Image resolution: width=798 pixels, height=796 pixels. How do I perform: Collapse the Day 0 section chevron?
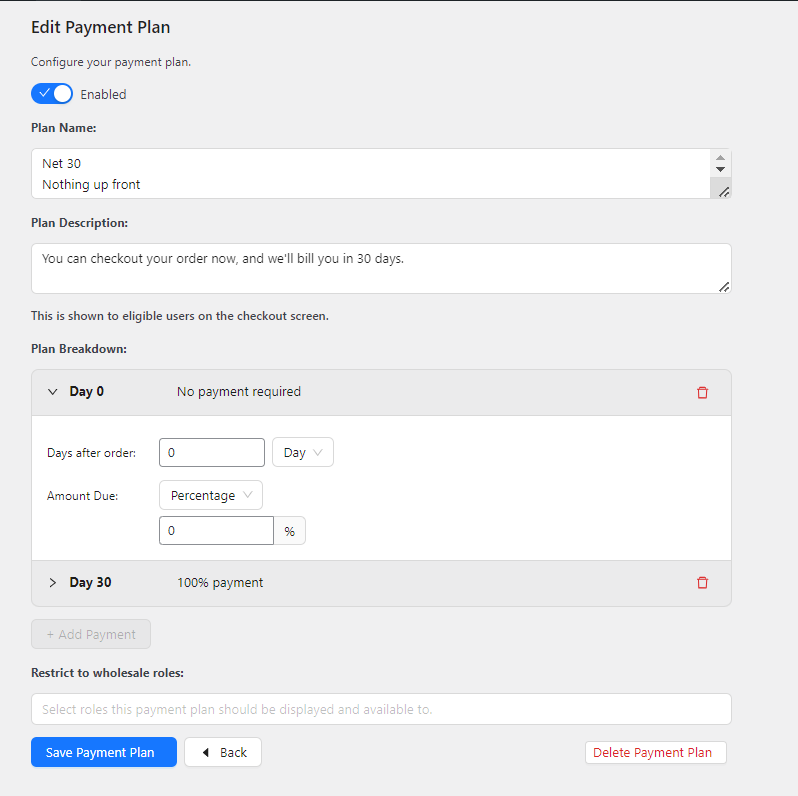coord(52,391)
